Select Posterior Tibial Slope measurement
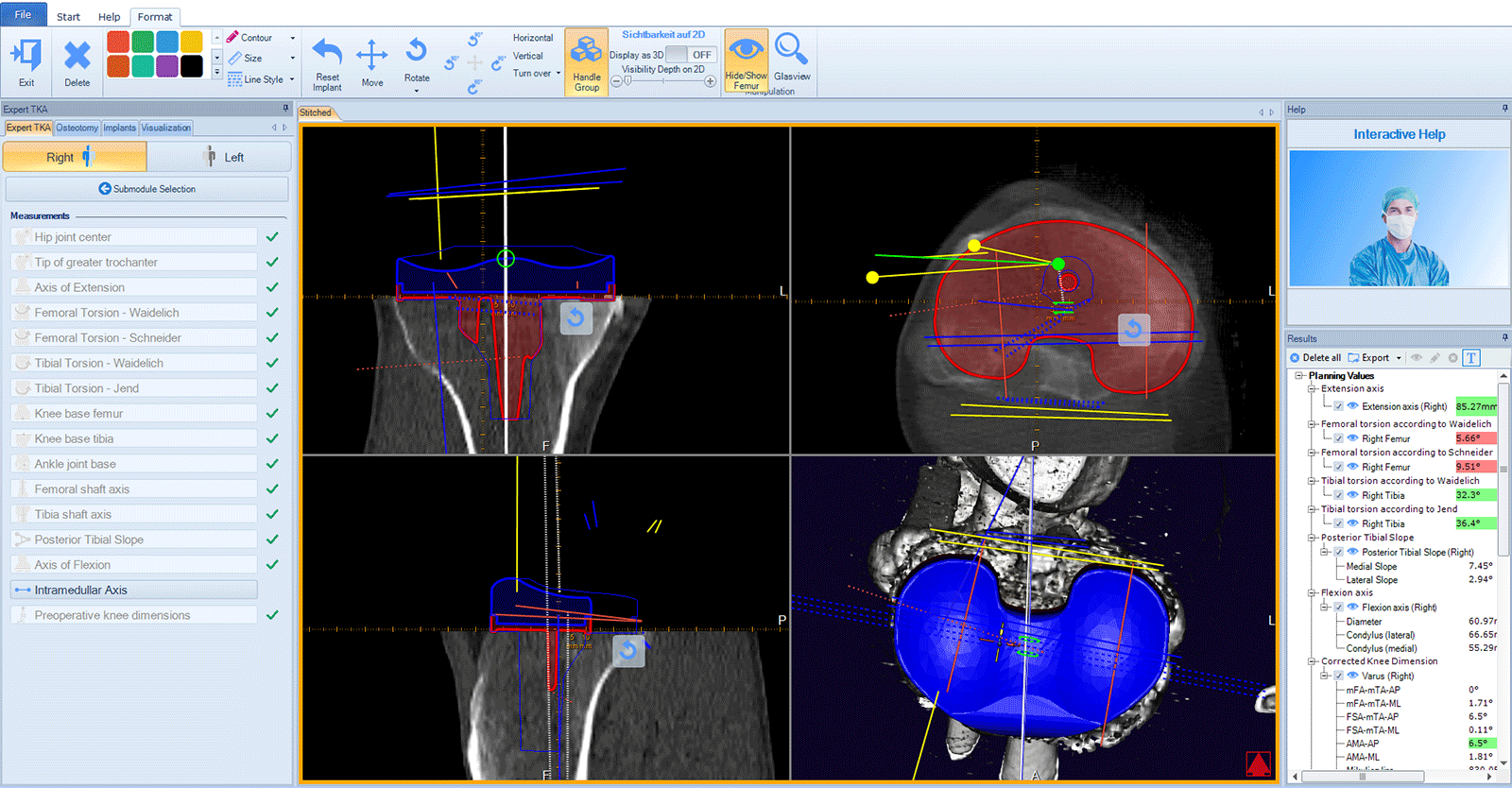Screen dimensions: 1512x788 pyautogui.click(x=133, y=540)
